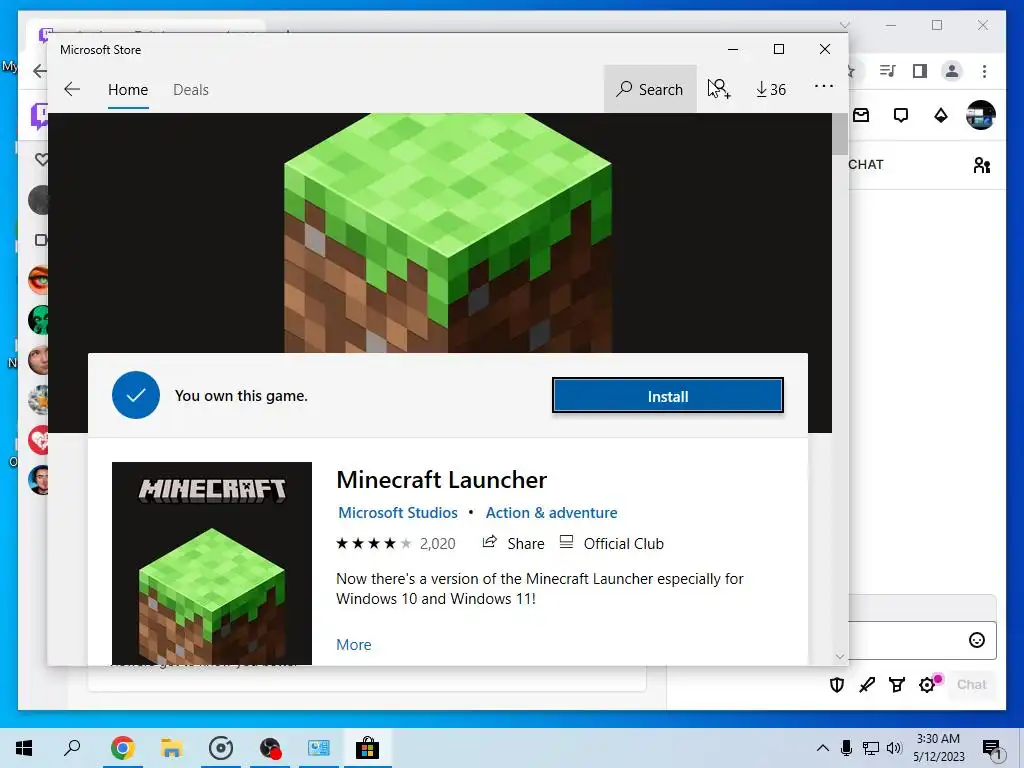Screen dimensions: 1024x768
Task: Expand the description with More
Action: click(353, 645)
